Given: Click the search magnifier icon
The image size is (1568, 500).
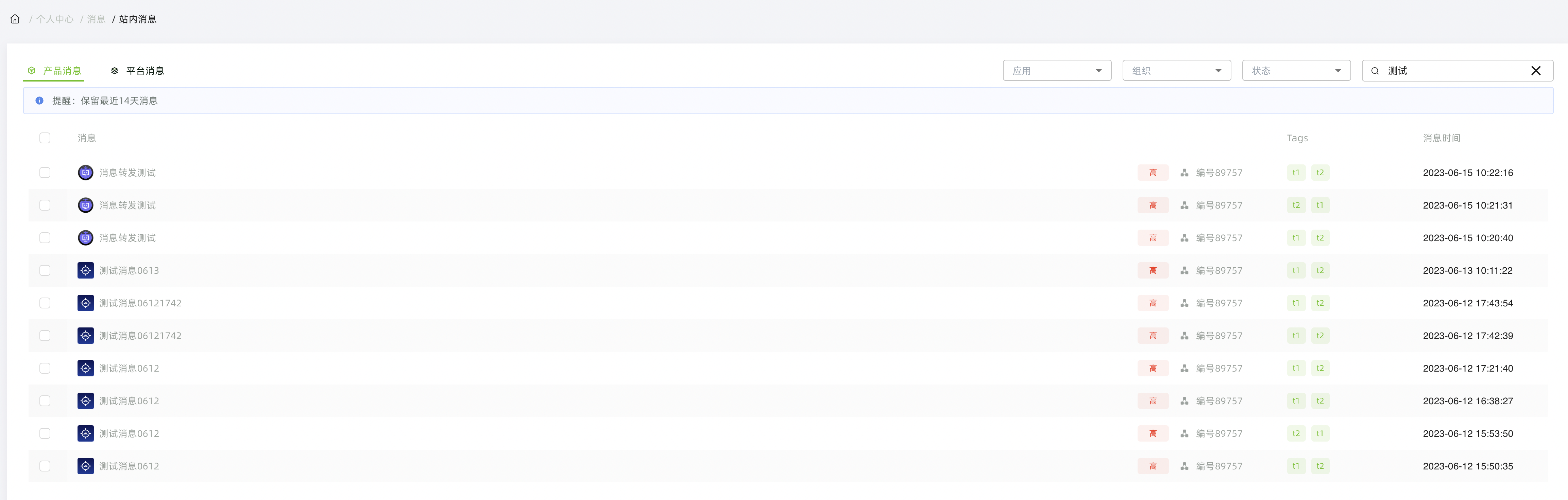Looking at the screenshot, I should [1375, 71].
